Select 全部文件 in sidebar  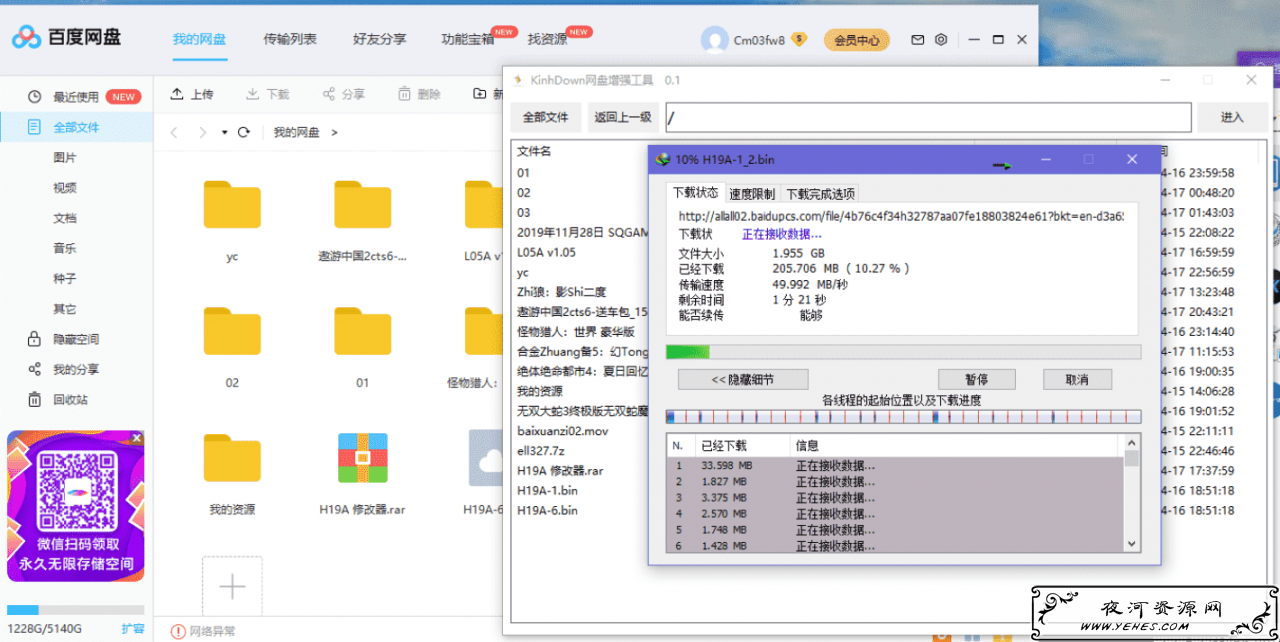(76, 127)
